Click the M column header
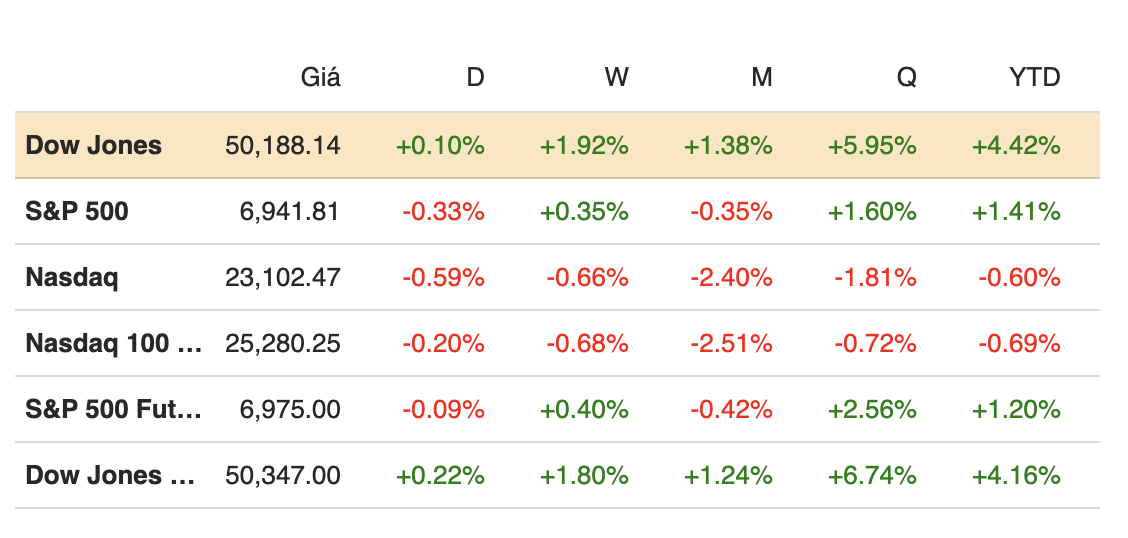 click(x=762, y=77)
